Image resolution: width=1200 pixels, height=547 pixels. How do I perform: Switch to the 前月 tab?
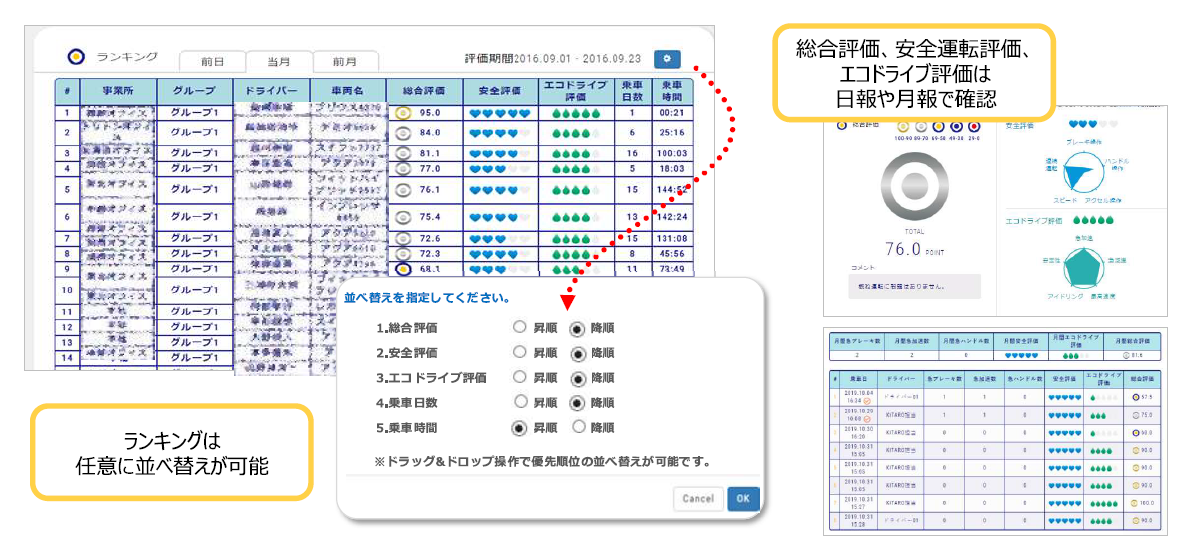[345, 62]
